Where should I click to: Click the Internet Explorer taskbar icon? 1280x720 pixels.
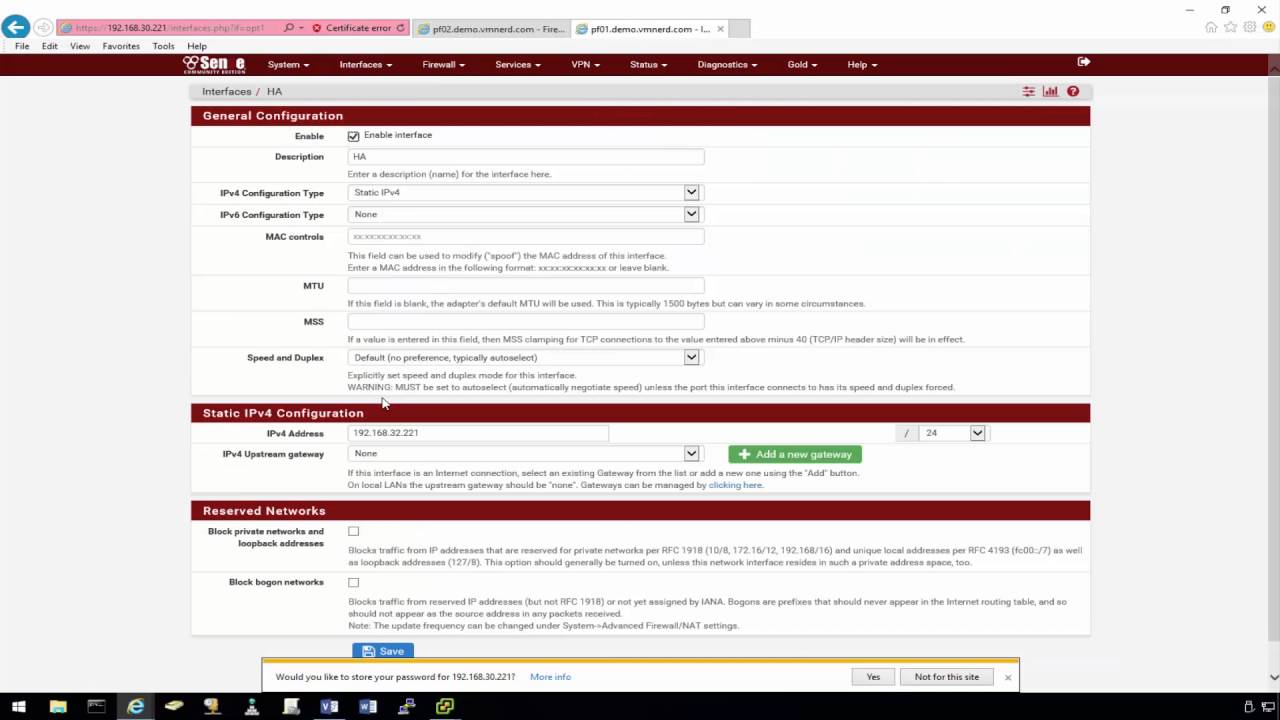(135, 707)
